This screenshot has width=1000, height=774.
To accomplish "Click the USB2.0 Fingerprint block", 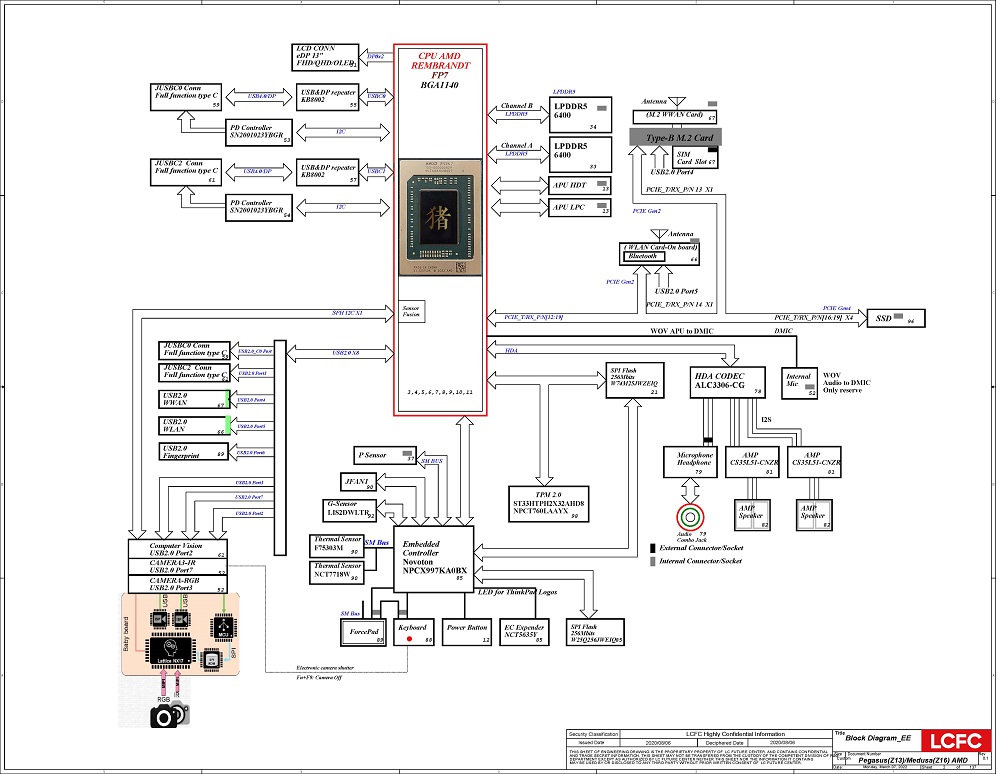I will (x=193, y=452).
